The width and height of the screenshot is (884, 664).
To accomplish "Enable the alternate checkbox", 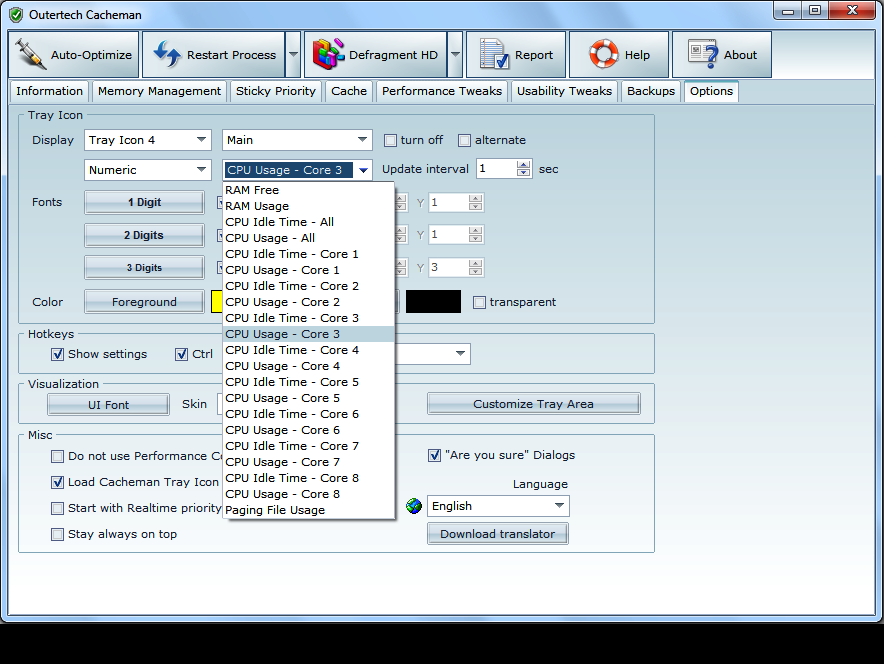I will 464,140.
